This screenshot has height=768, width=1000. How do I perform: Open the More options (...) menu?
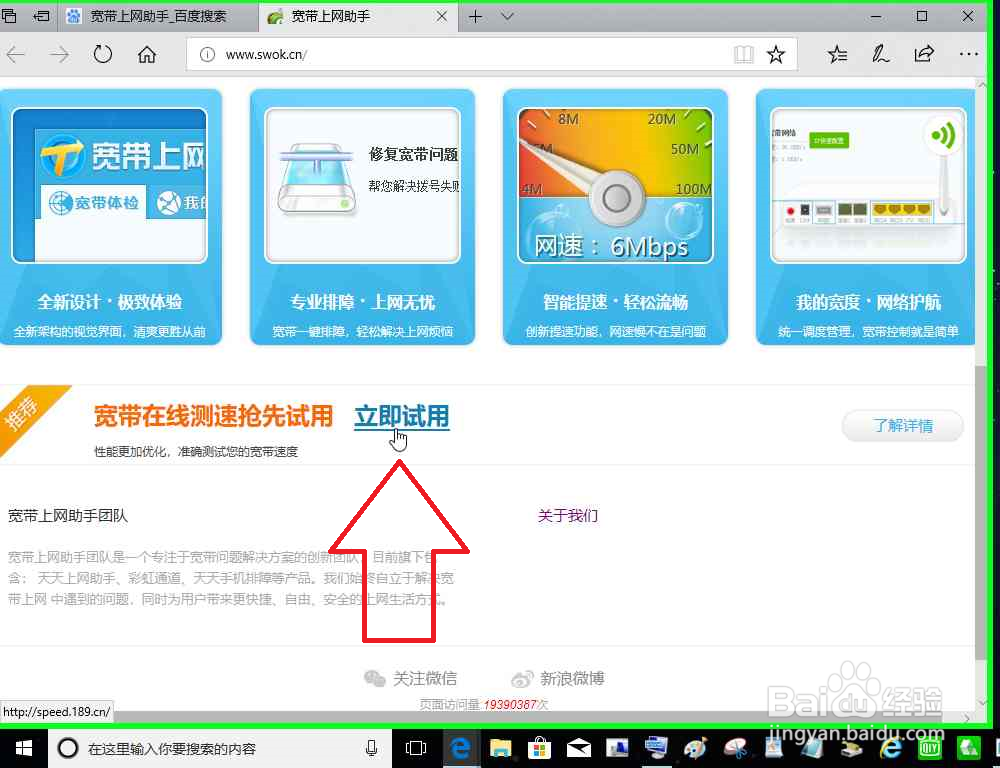click(x=967, y=54)
